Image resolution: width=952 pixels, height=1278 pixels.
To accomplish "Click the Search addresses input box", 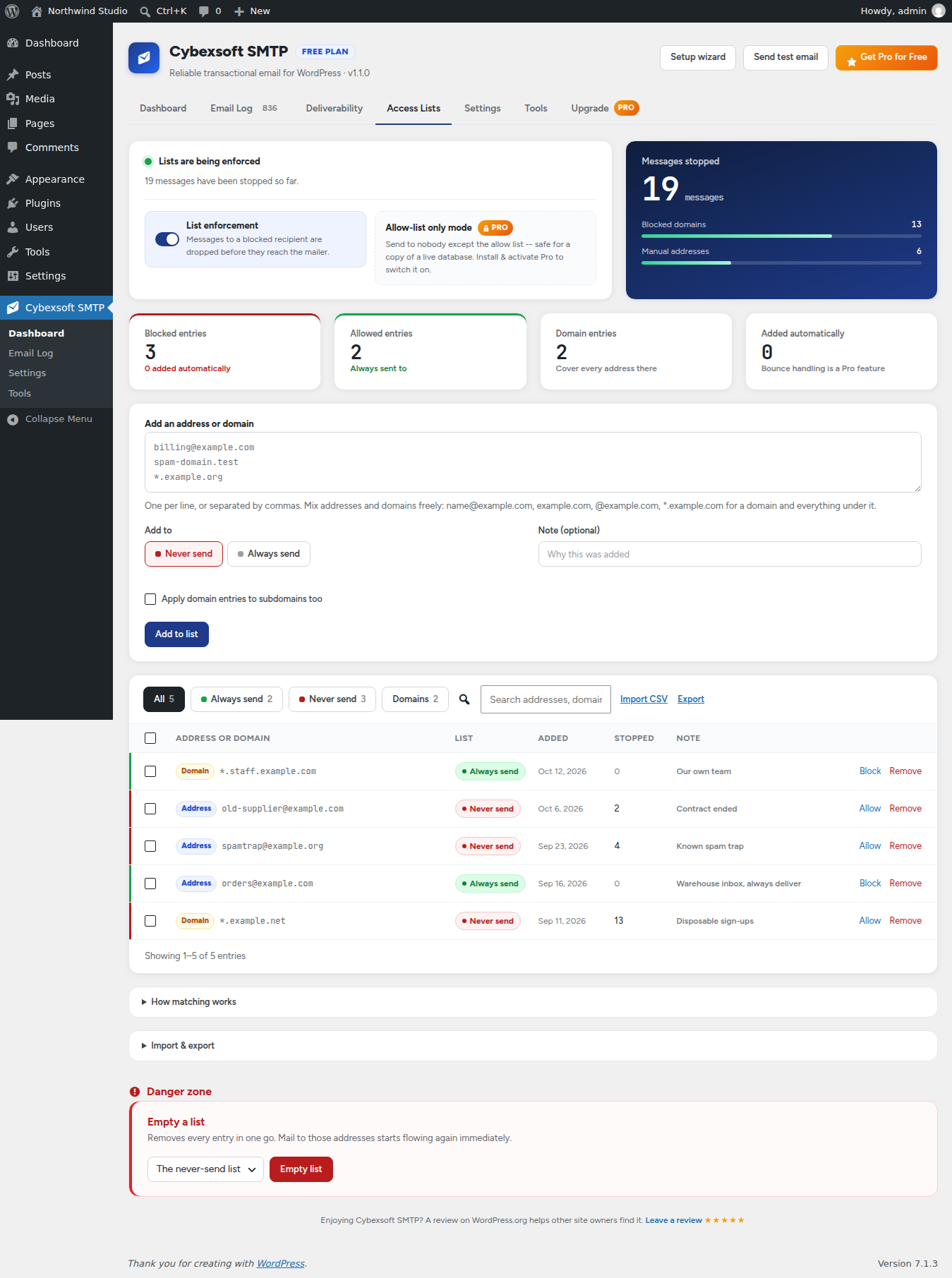I will click(546, 699).
